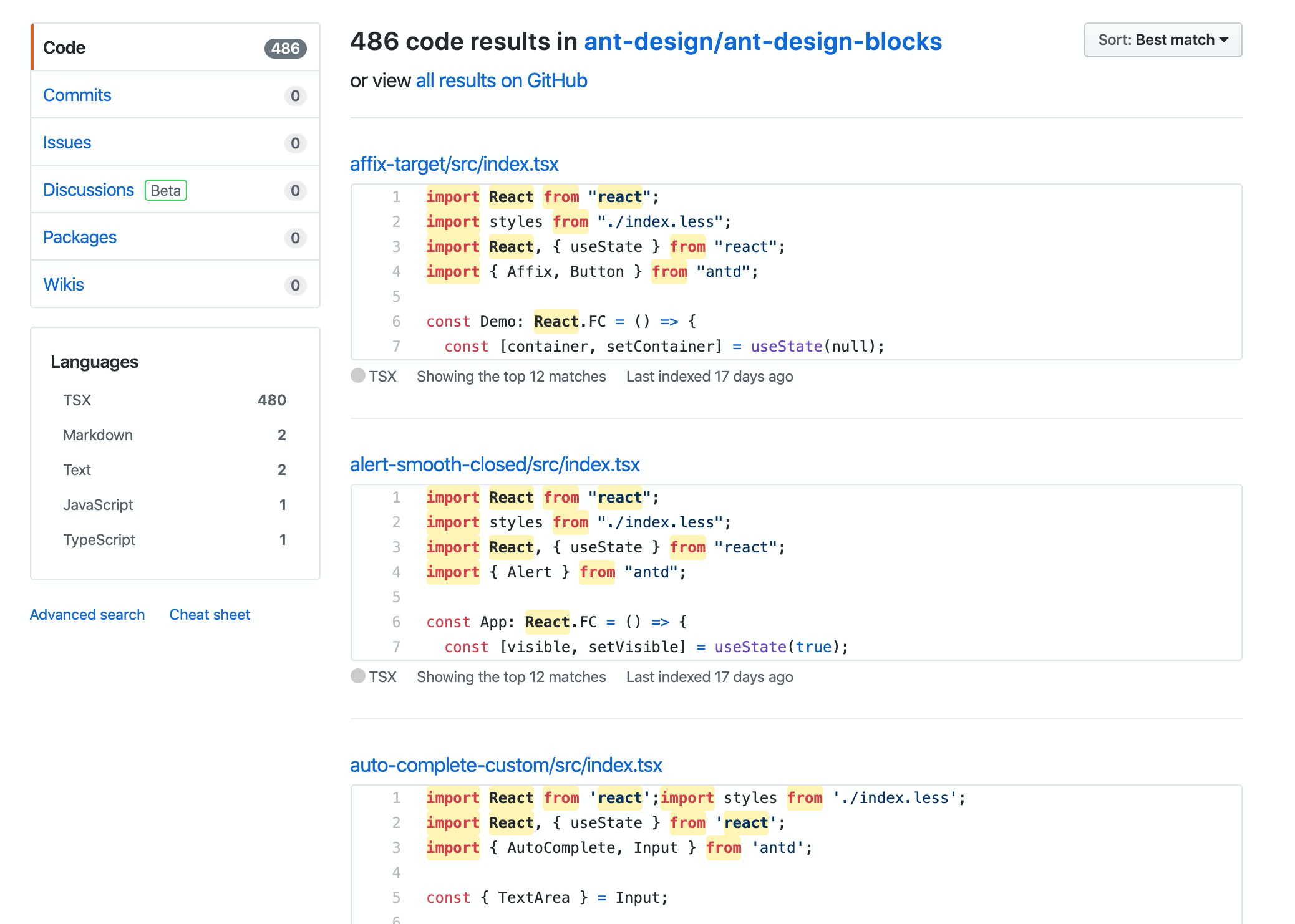Open affix-target/src/index.tsx file
The width and height of the screenshot is (1295, 924).
454,164
